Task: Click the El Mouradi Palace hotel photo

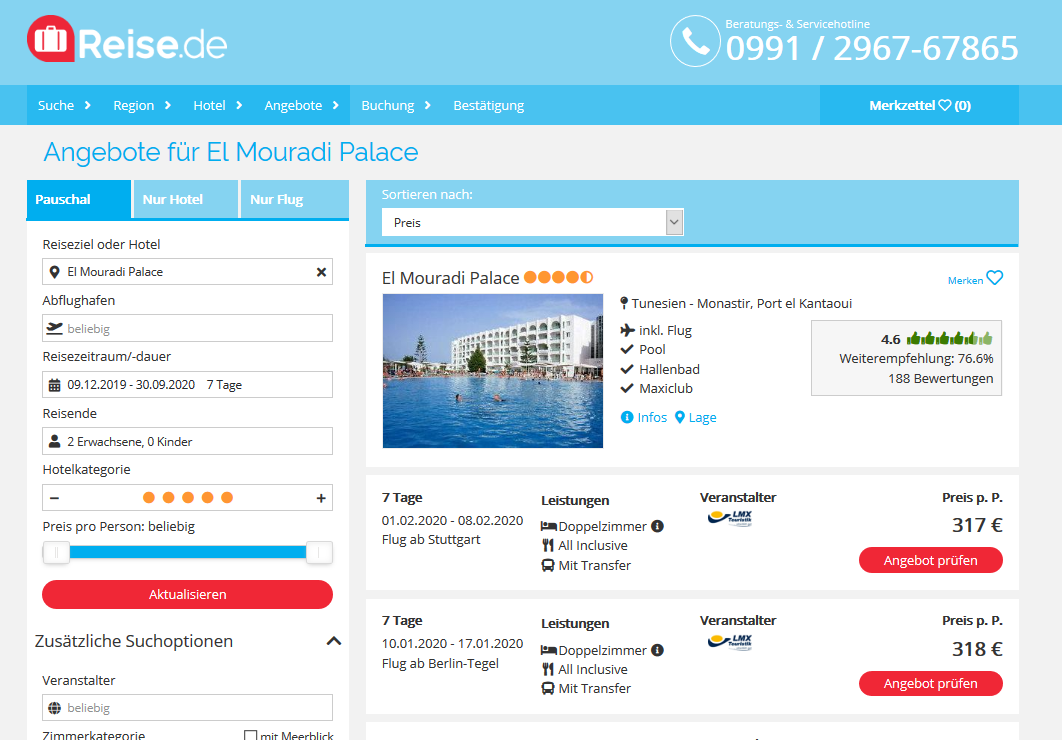Action: pos(493,371)
